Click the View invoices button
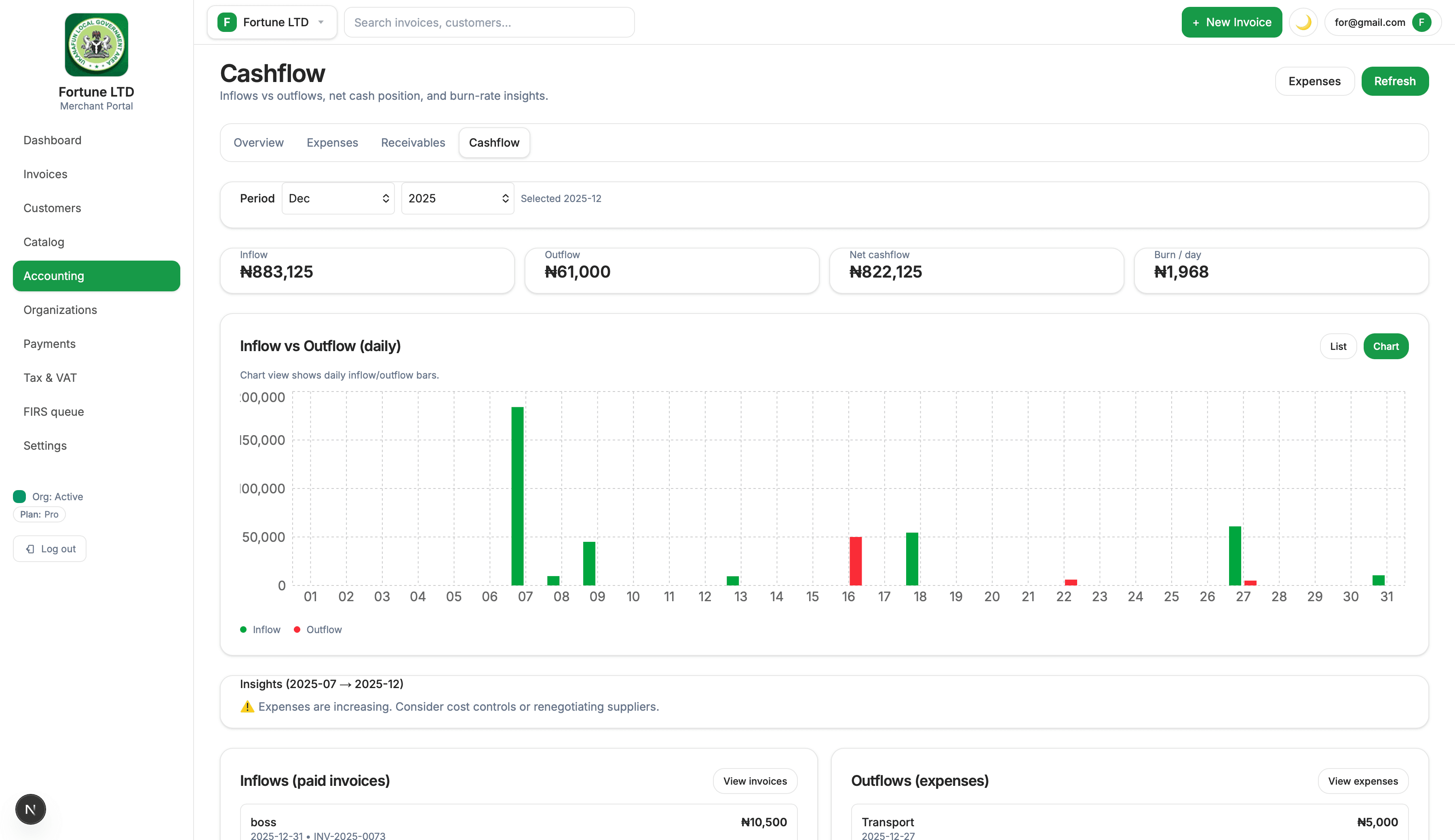 (x=755, y=781)
